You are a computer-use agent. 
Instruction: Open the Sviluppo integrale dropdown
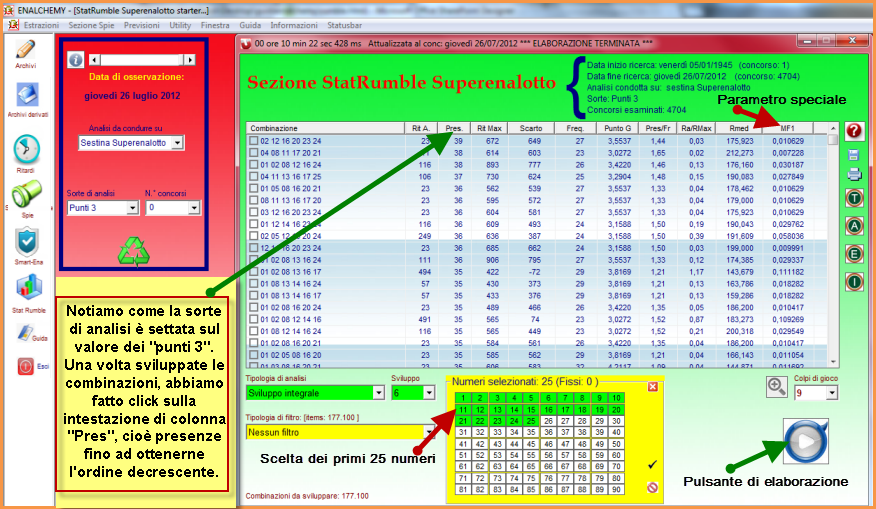click(379, 393)
